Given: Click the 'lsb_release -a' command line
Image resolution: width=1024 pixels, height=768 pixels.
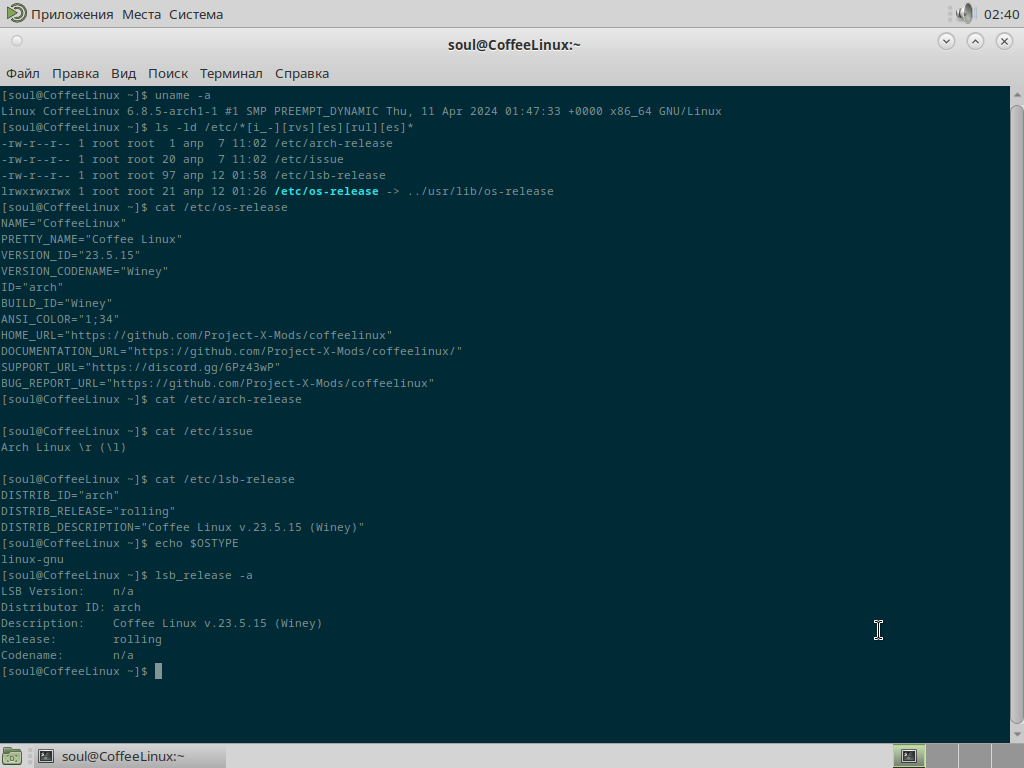Looking at the screenshot, I should tap(127, 575).
